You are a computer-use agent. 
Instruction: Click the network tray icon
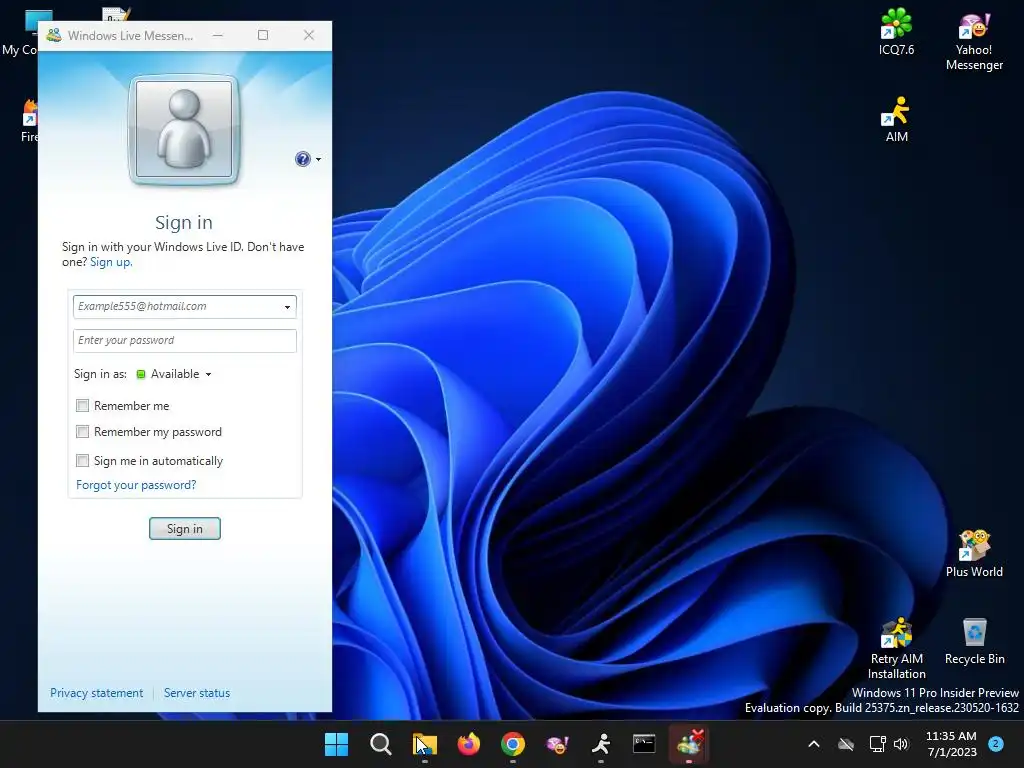click(x=877, y=744)
